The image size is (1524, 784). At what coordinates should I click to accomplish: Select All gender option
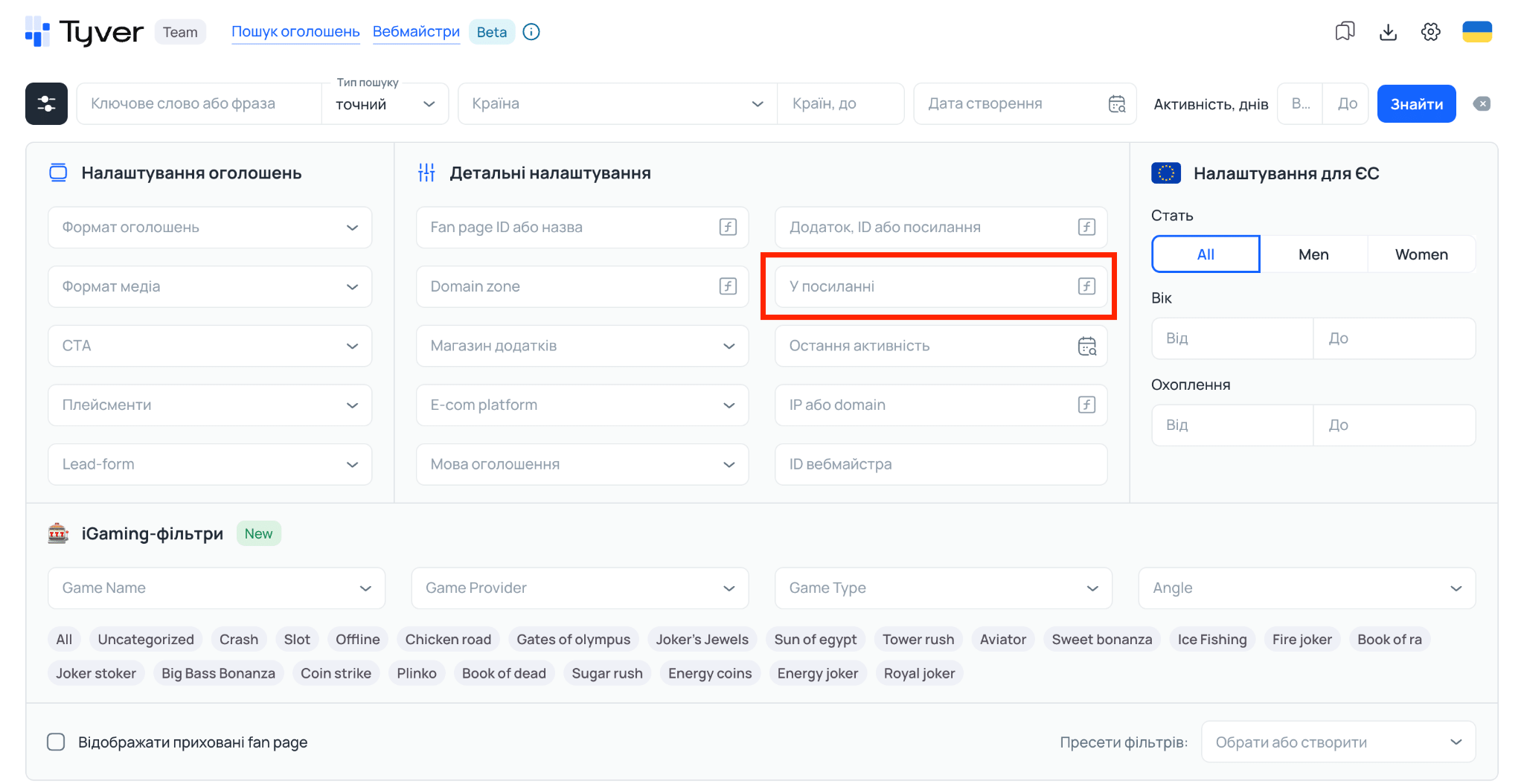pos(1206,254)
